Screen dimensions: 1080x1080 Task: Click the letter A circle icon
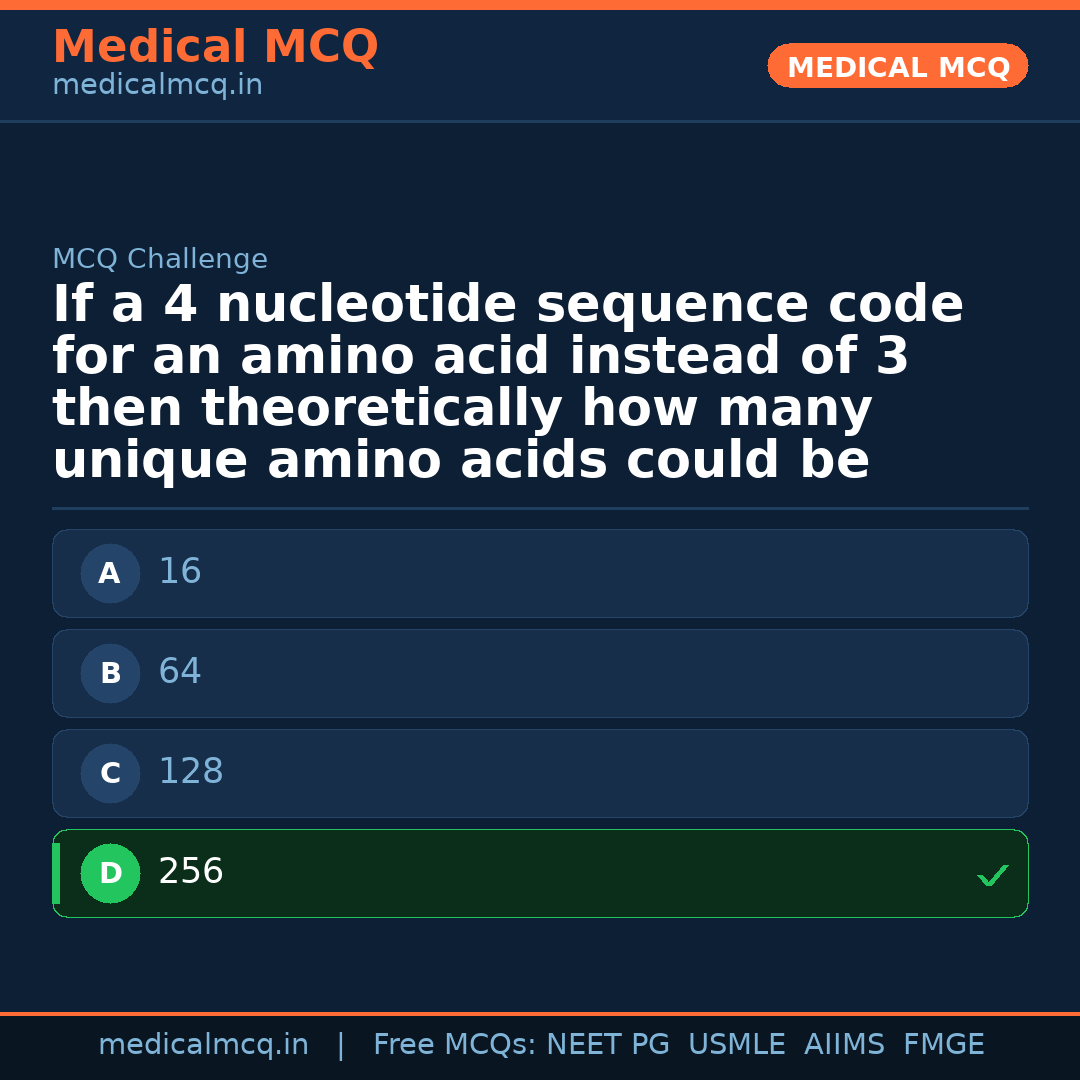coord(110,574)
